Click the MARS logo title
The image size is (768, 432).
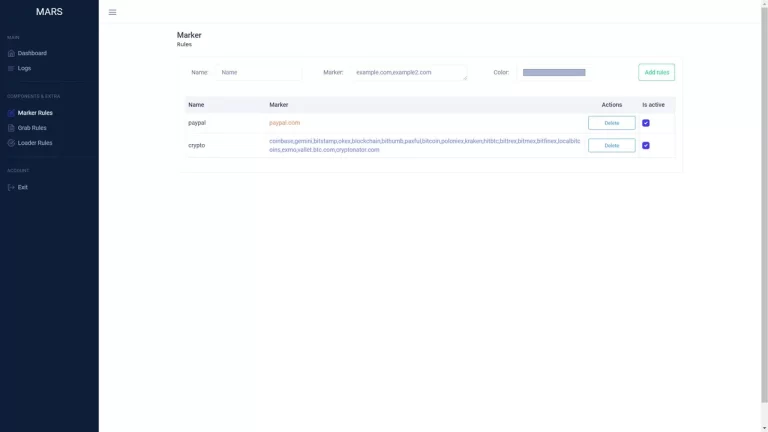pos(49,12)
